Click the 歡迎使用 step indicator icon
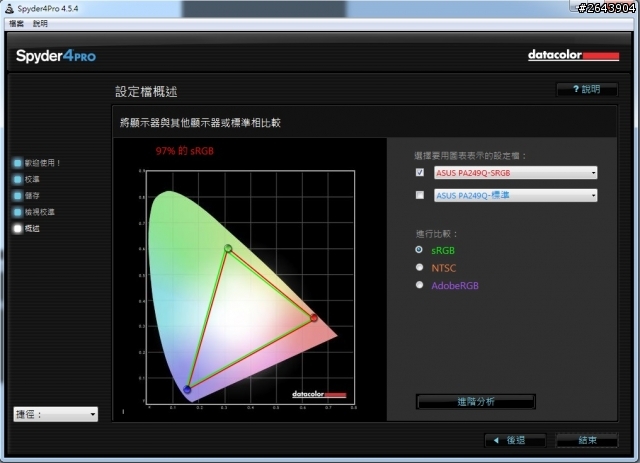Screen dimensions: 640x463 18,163
